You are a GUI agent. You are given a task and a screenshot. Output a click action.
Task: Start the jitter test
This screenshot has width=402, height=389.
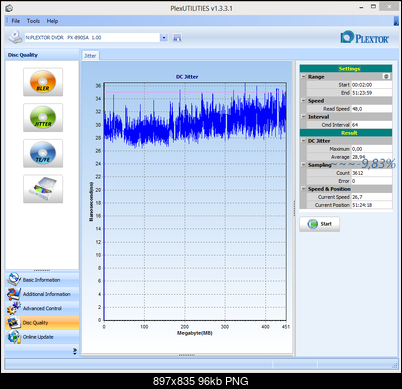click(x=319, y=224)
